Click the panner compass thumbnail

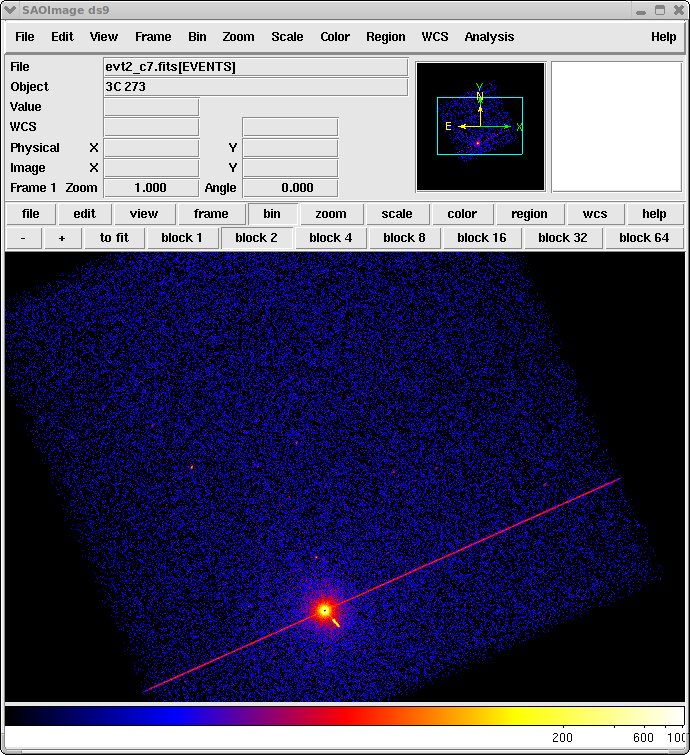point(480,126)
